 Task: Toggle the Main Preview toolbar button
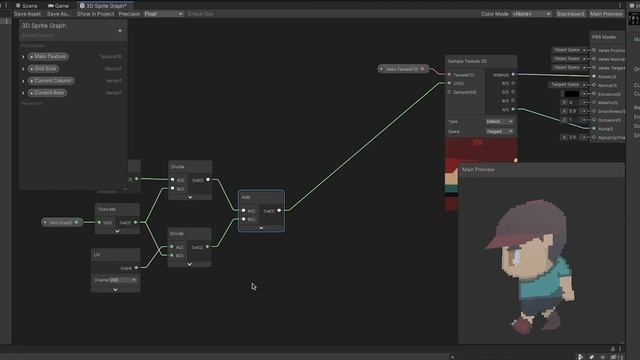pos(606,14)
